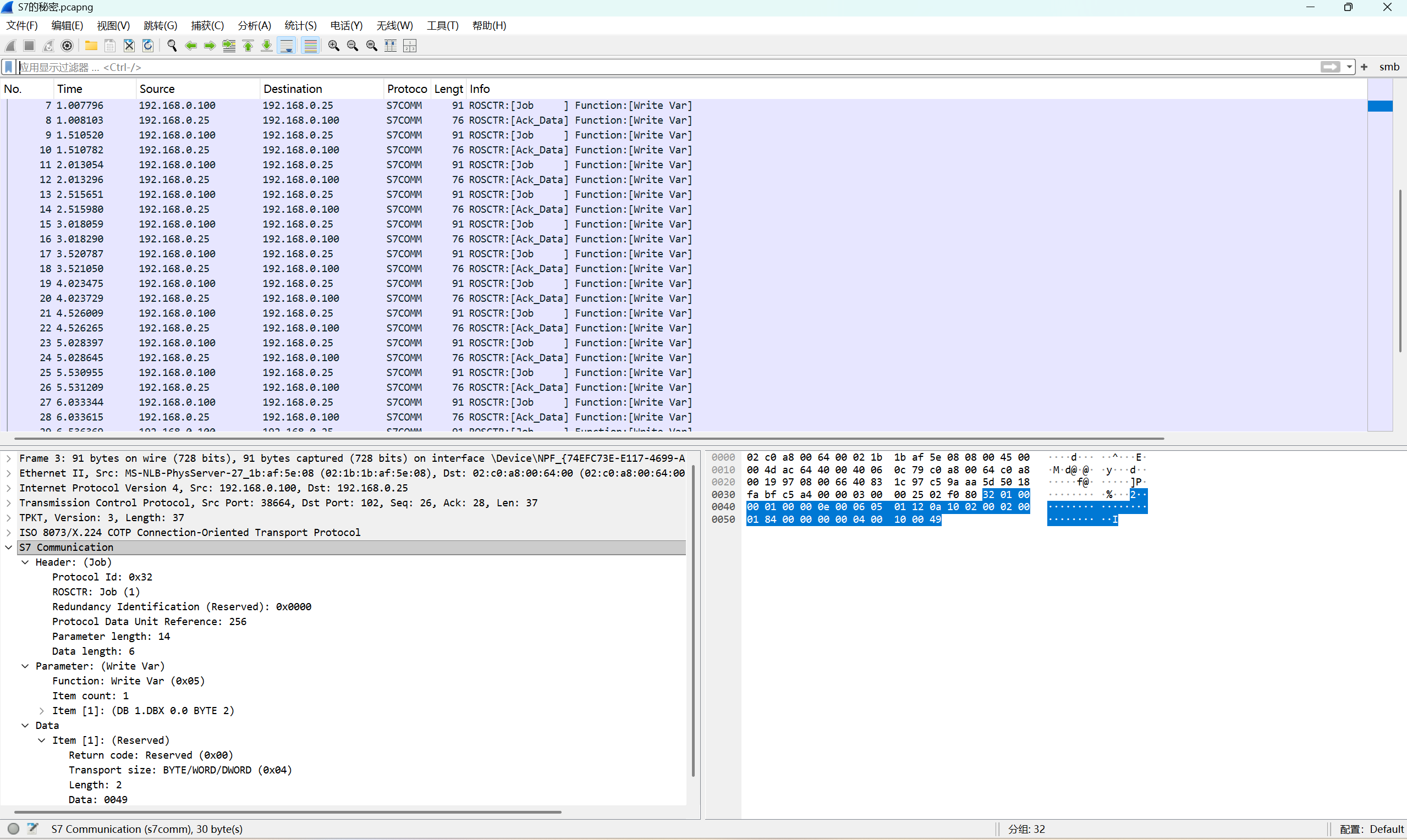Image resolution: width=1407 pixels, height=840 pixels.
Task: Reload the capture file icon
Action: point(148,46)
